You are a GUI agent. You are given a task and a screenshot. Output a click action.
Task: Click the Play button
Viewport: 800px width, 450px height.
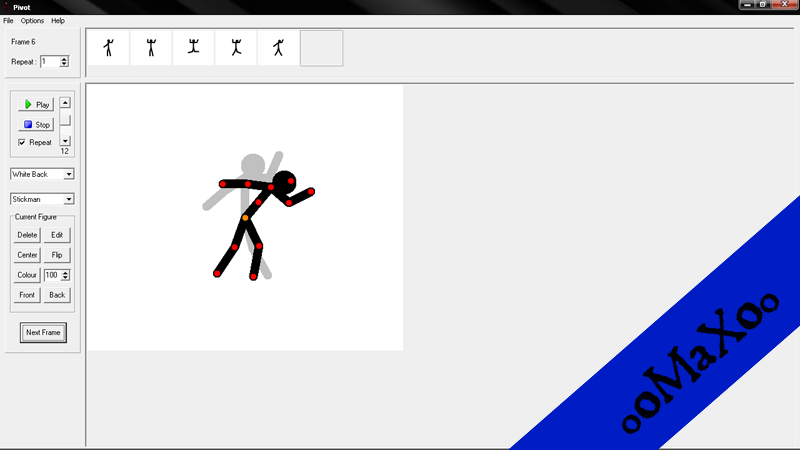(x=36, y=105)
